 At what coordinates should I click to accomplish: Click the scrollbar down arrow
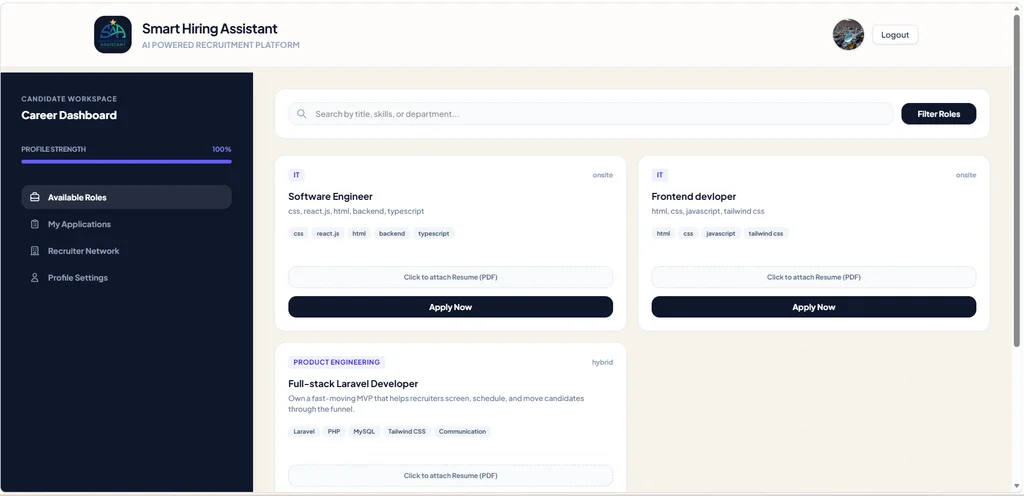[1016, 486]
